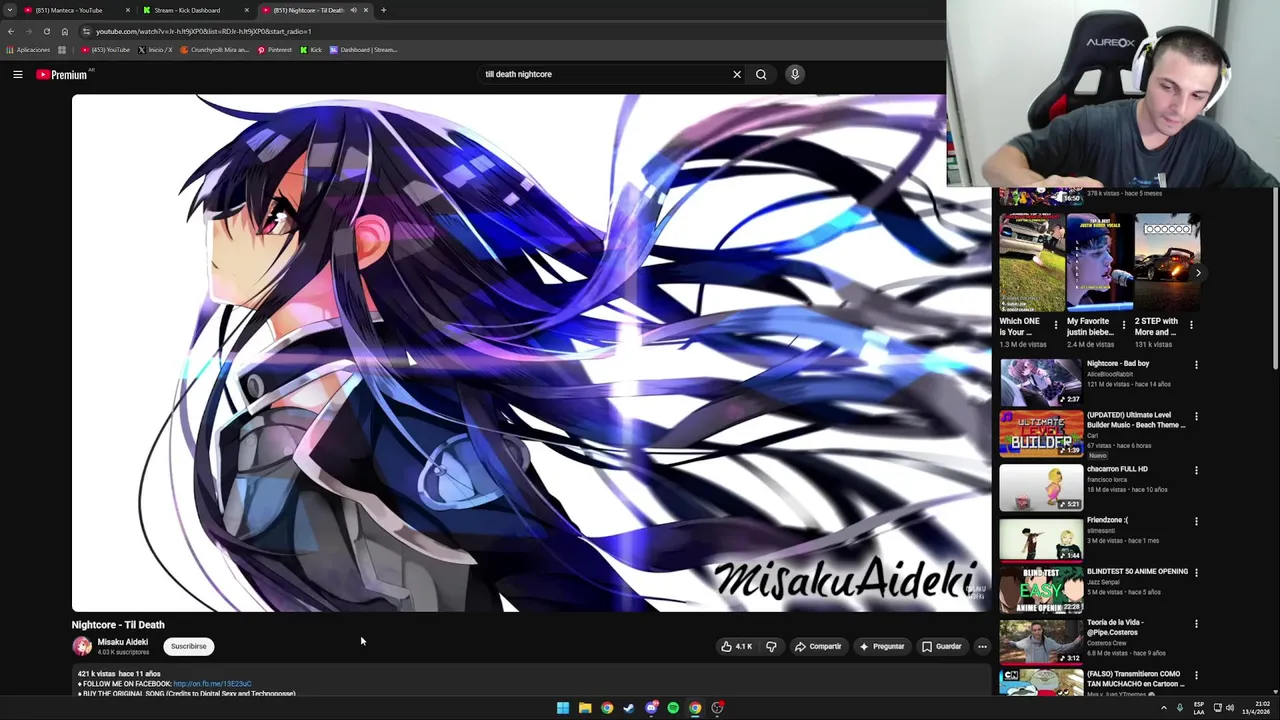Open Spotify from the taskbar
1280x720 pixels.
[673, 708]
